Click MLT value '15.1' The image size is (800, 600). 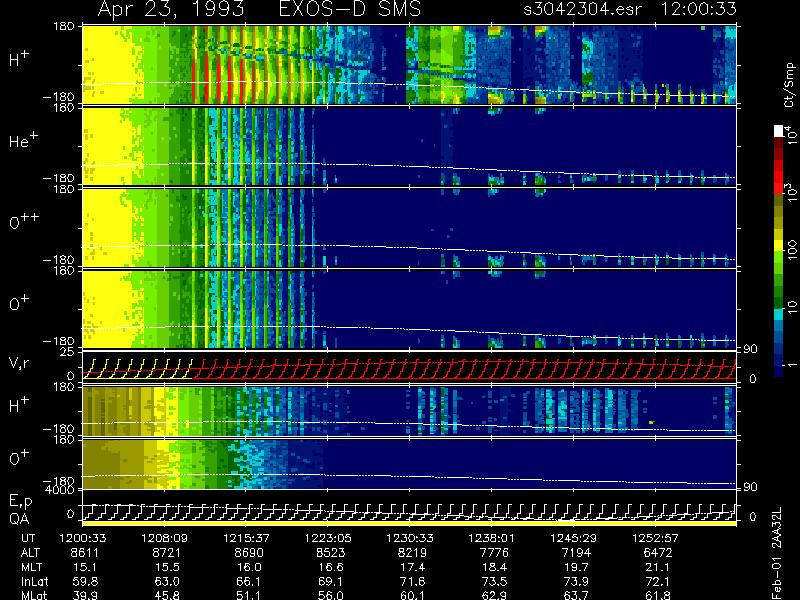tap(85, 567)
